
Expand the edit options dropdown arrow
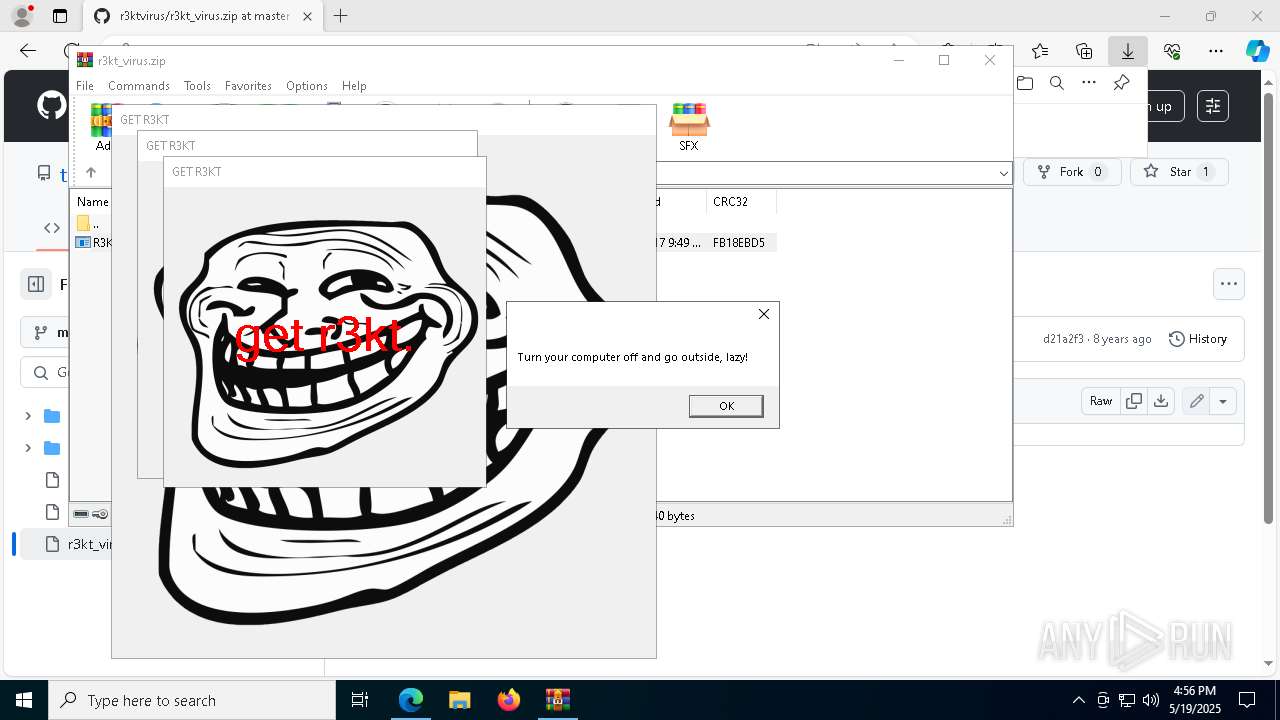(x=1223, y=401)
